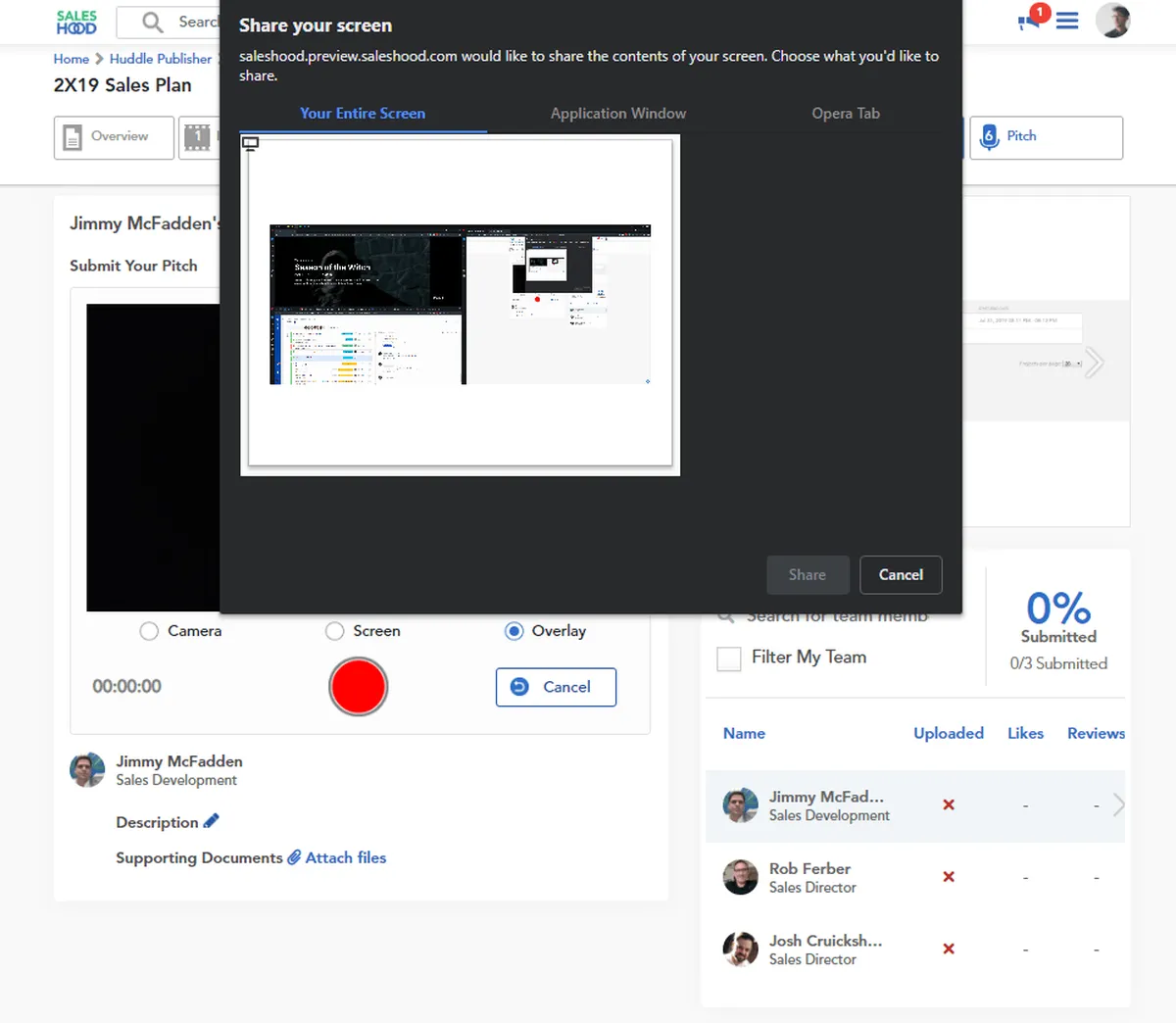Open the hamburger menu icon
1176x1023 pixels.
[1067, 21]
